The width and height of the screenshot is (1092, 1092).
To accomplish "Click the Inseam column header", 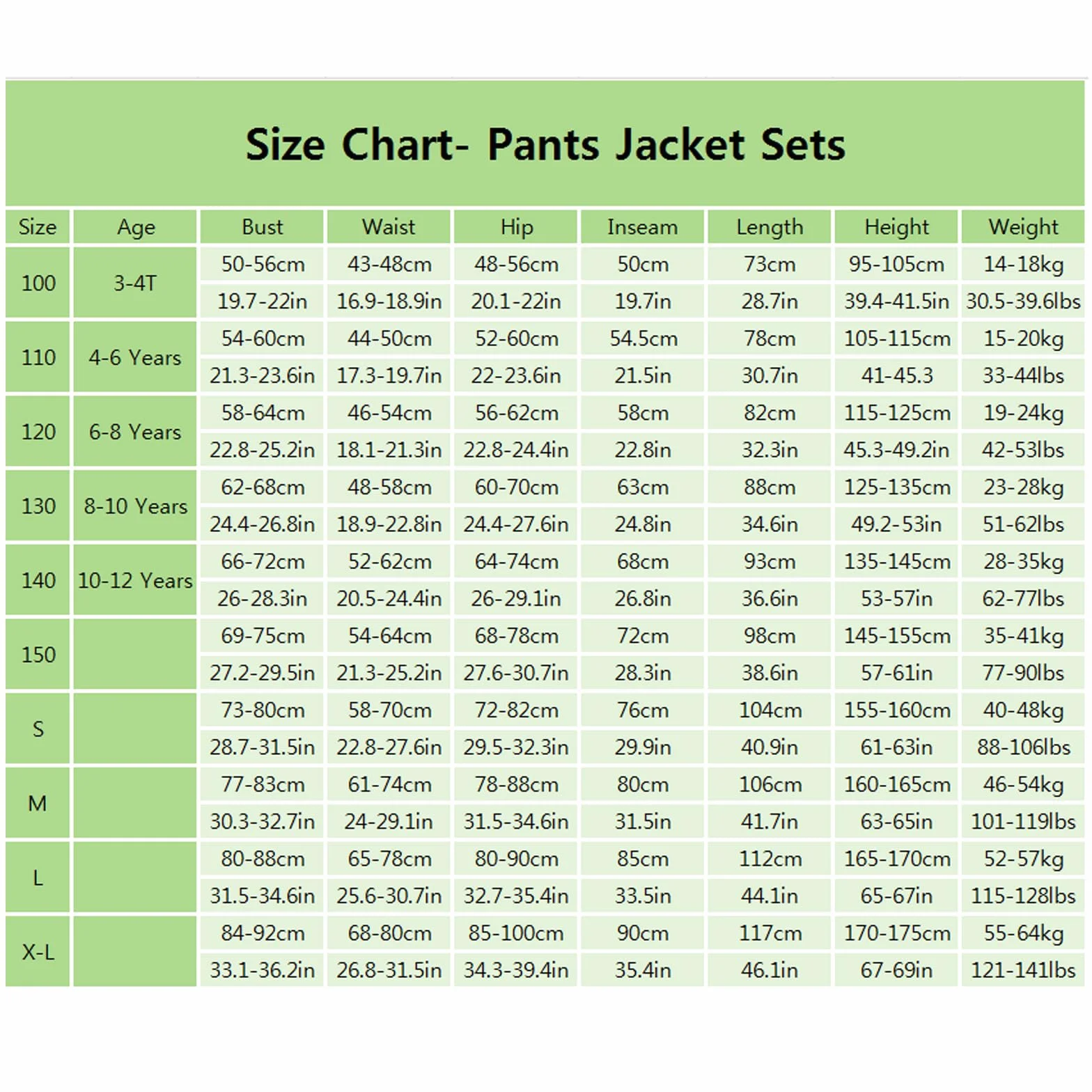I will click(642, 226).
